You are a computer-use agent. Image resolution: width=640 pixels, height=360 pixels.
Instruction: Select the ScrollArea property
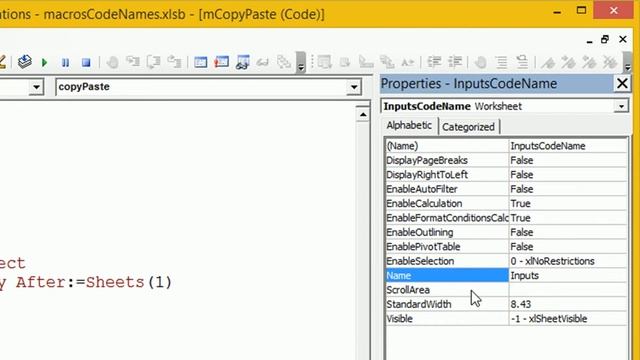(x=447, y=290)
